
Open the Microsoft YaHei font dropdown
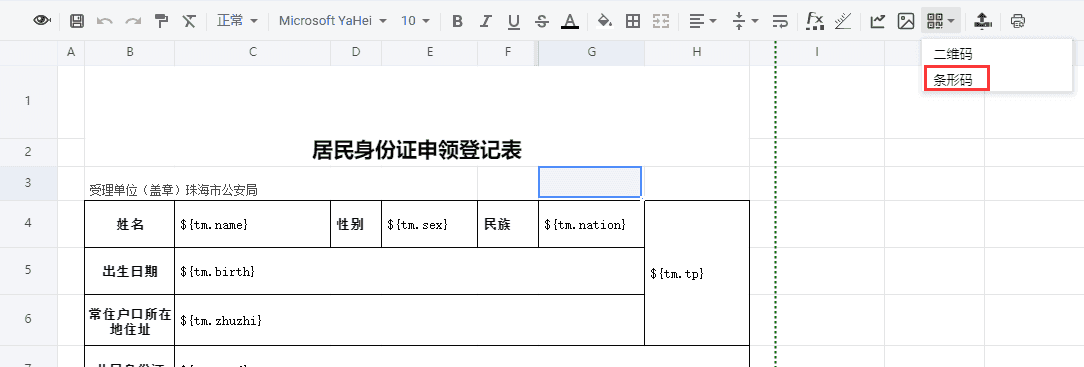click(x=333, y=21)
